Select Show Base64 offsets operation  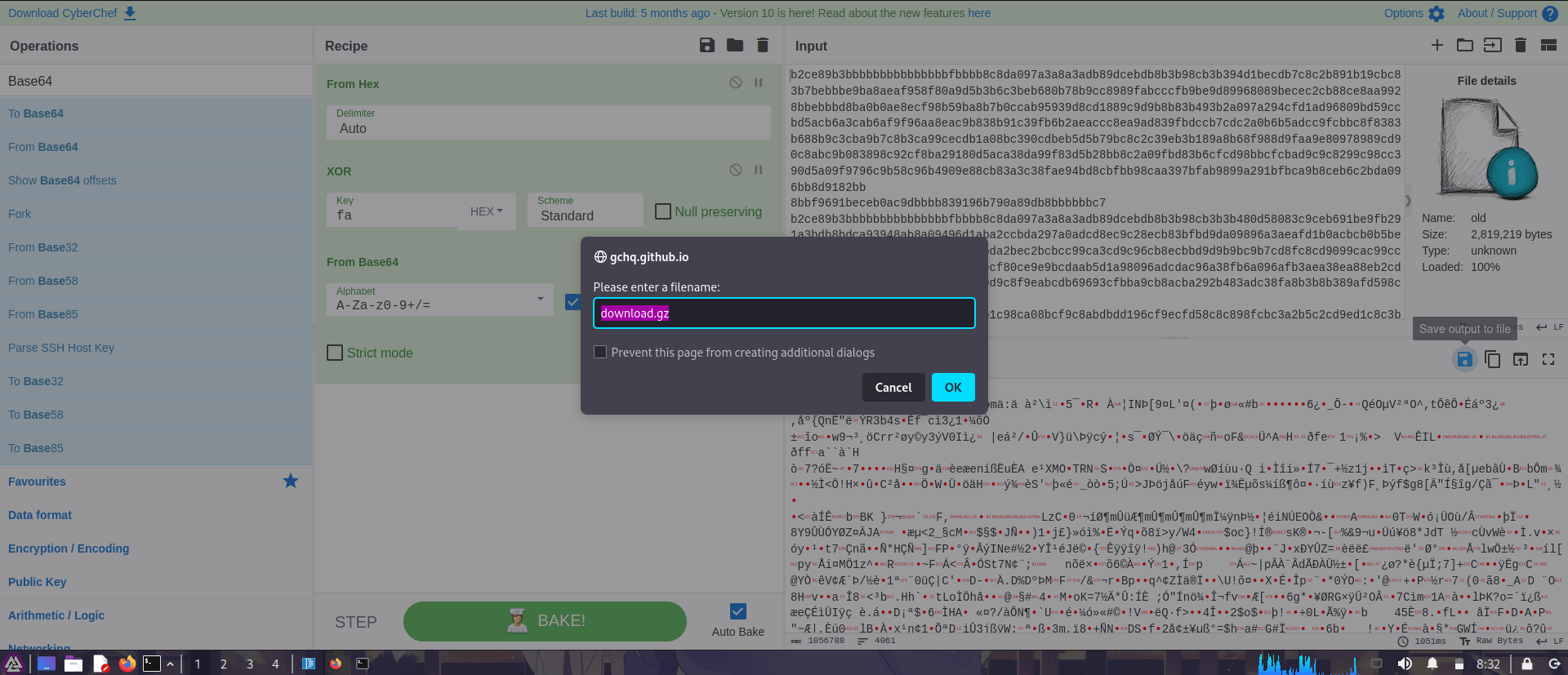point(156,180)
